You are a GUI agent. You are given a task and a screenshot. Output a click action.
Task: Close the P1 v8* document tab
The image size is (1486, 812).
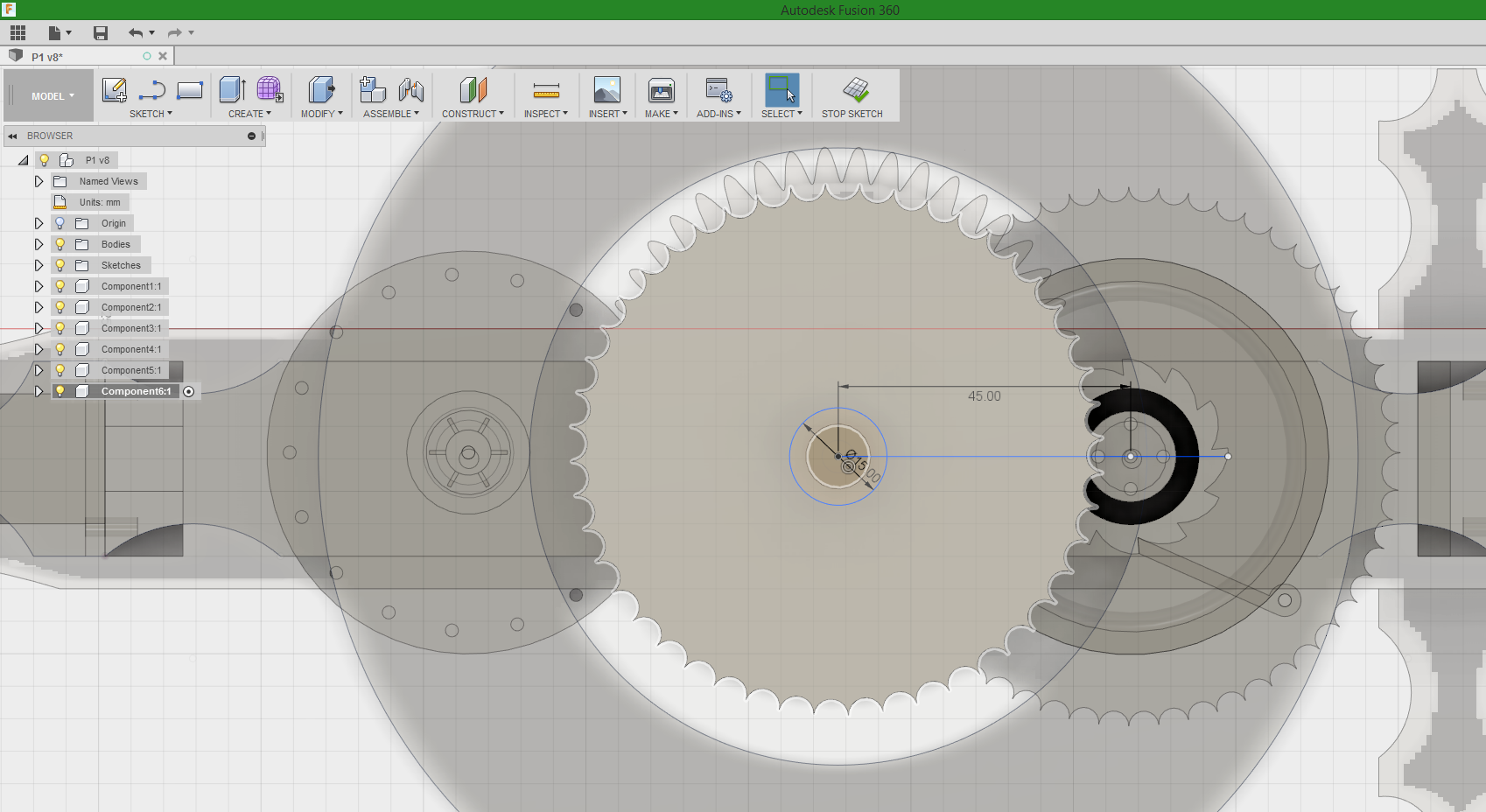tap(163, 56)
